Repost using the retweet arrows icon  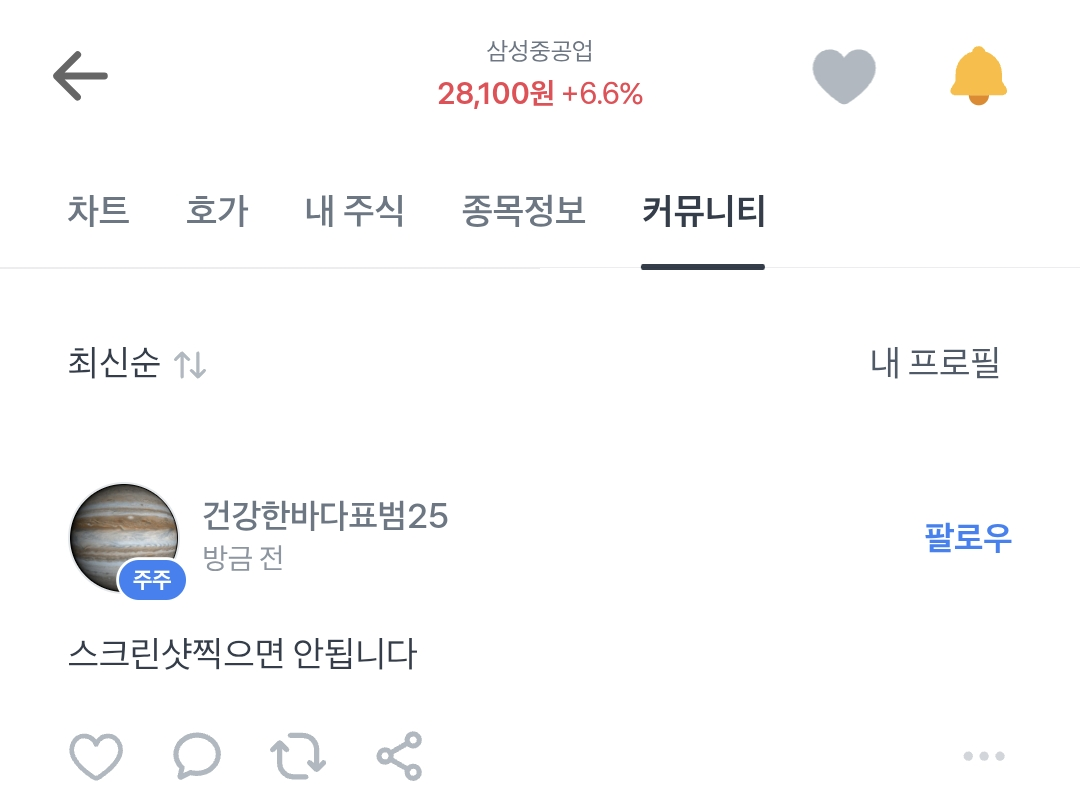click(298, 756)
